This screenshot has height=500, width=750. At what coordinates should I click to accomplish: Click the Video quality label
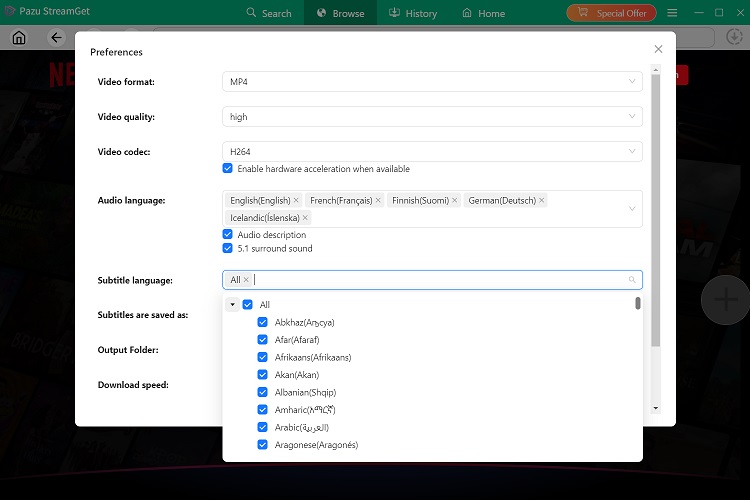(126, 117)
